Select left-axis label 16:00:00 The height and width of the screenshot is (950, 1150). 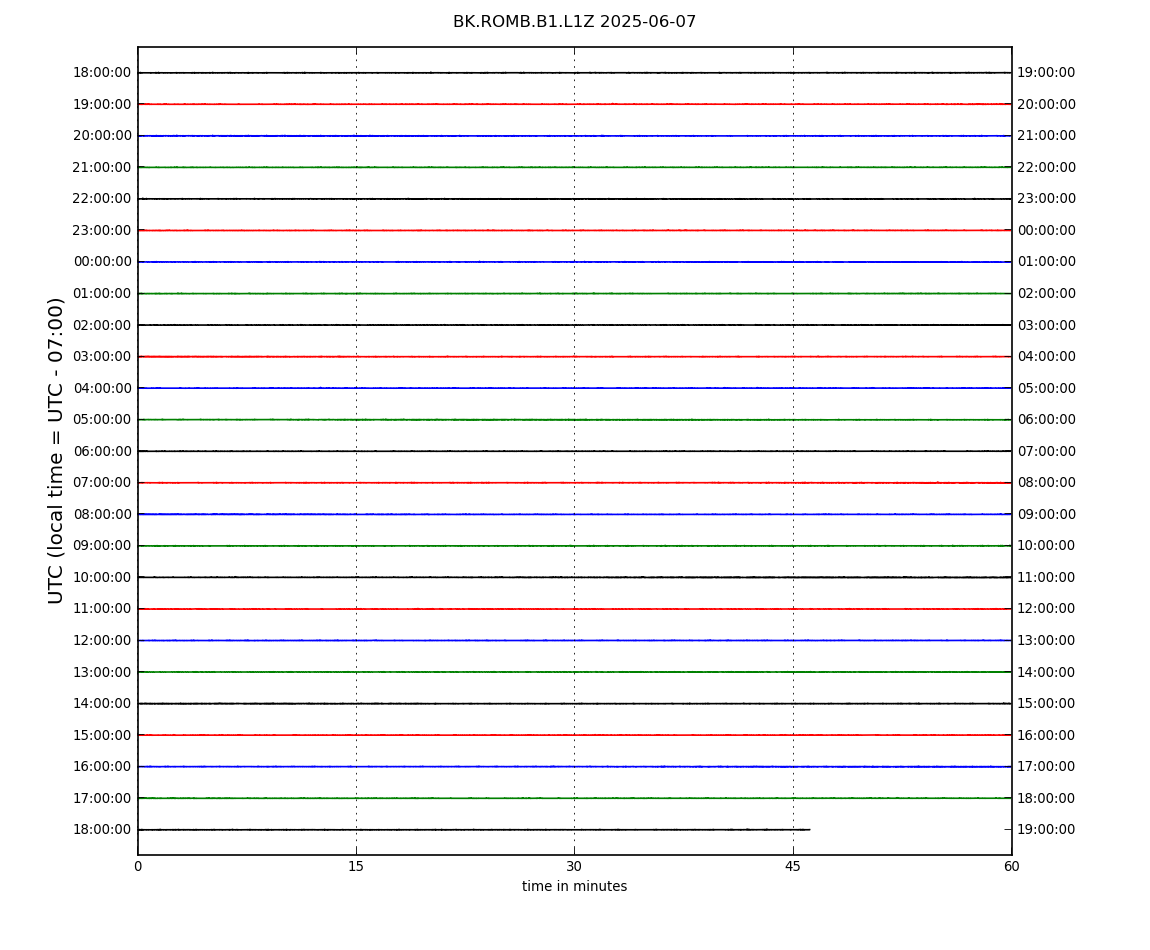[x=102, y=767]
